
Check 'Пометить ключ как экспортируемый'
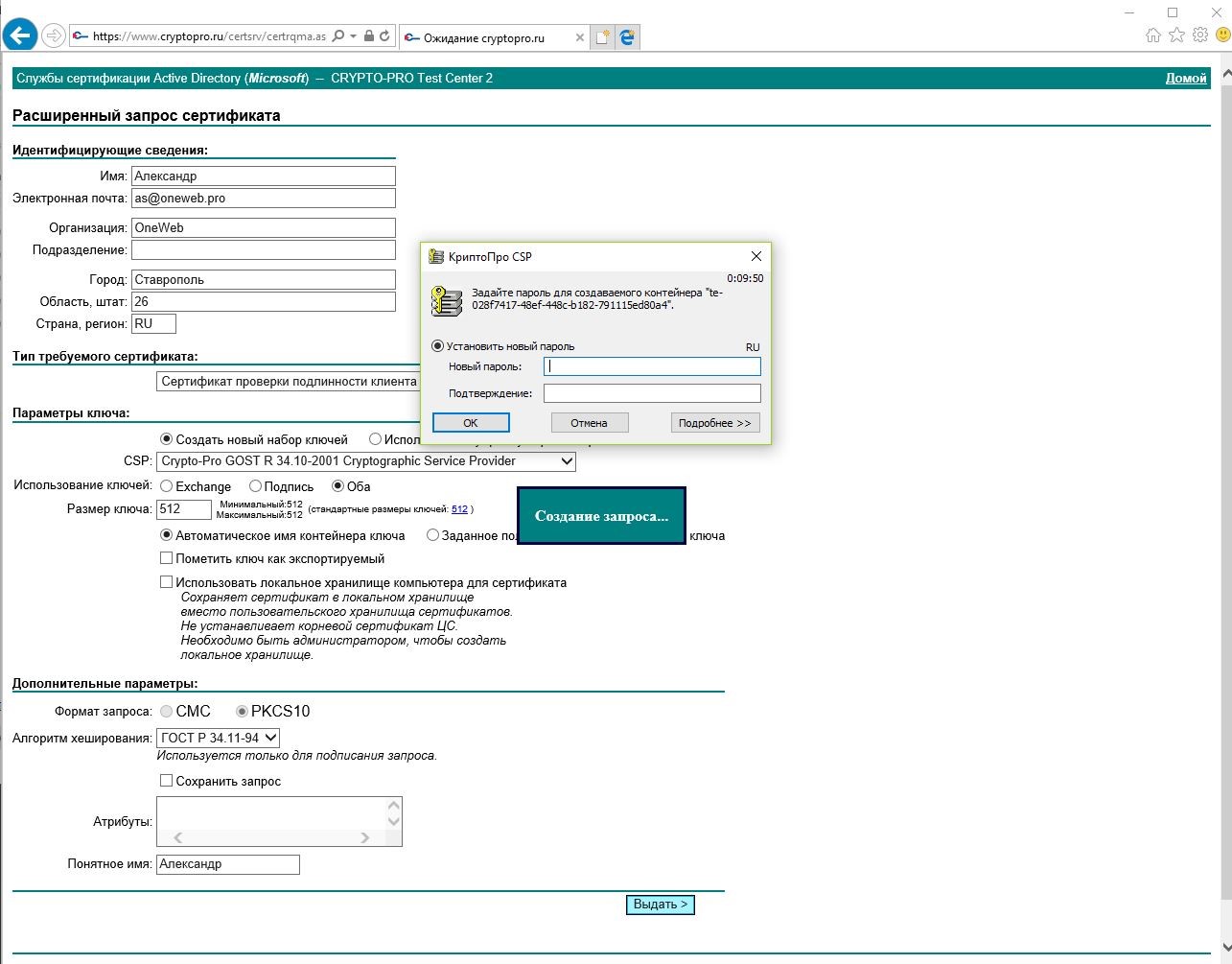167,558
